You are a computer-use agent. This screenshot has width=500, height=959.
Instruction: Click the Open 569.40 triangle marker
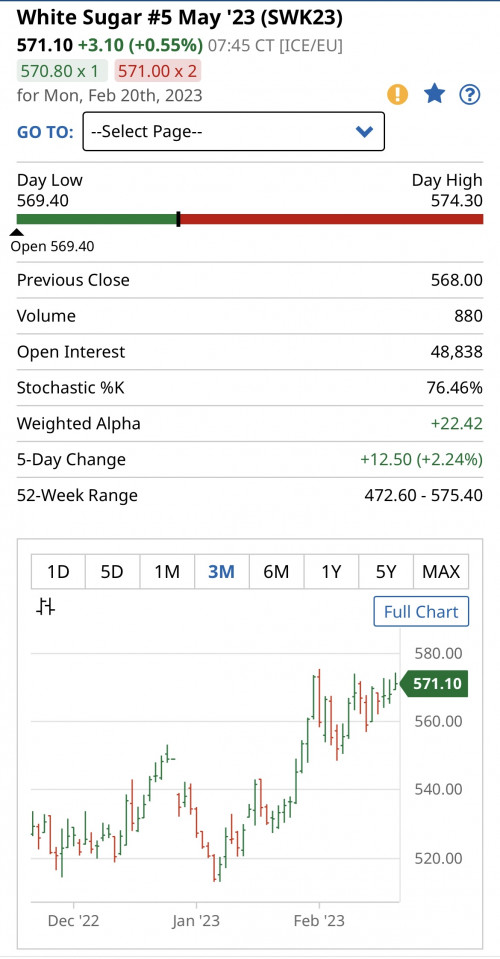point(17,232)
